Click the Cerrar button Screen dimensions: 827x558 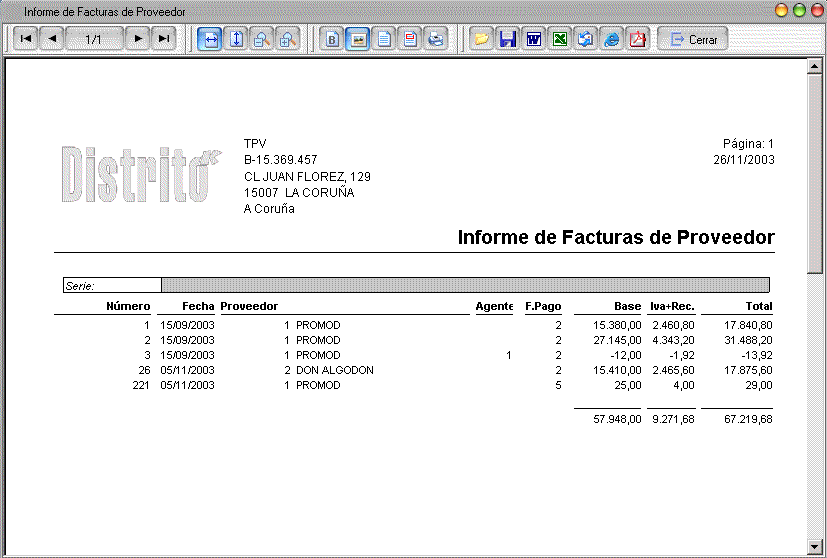(x=693, y=39)
